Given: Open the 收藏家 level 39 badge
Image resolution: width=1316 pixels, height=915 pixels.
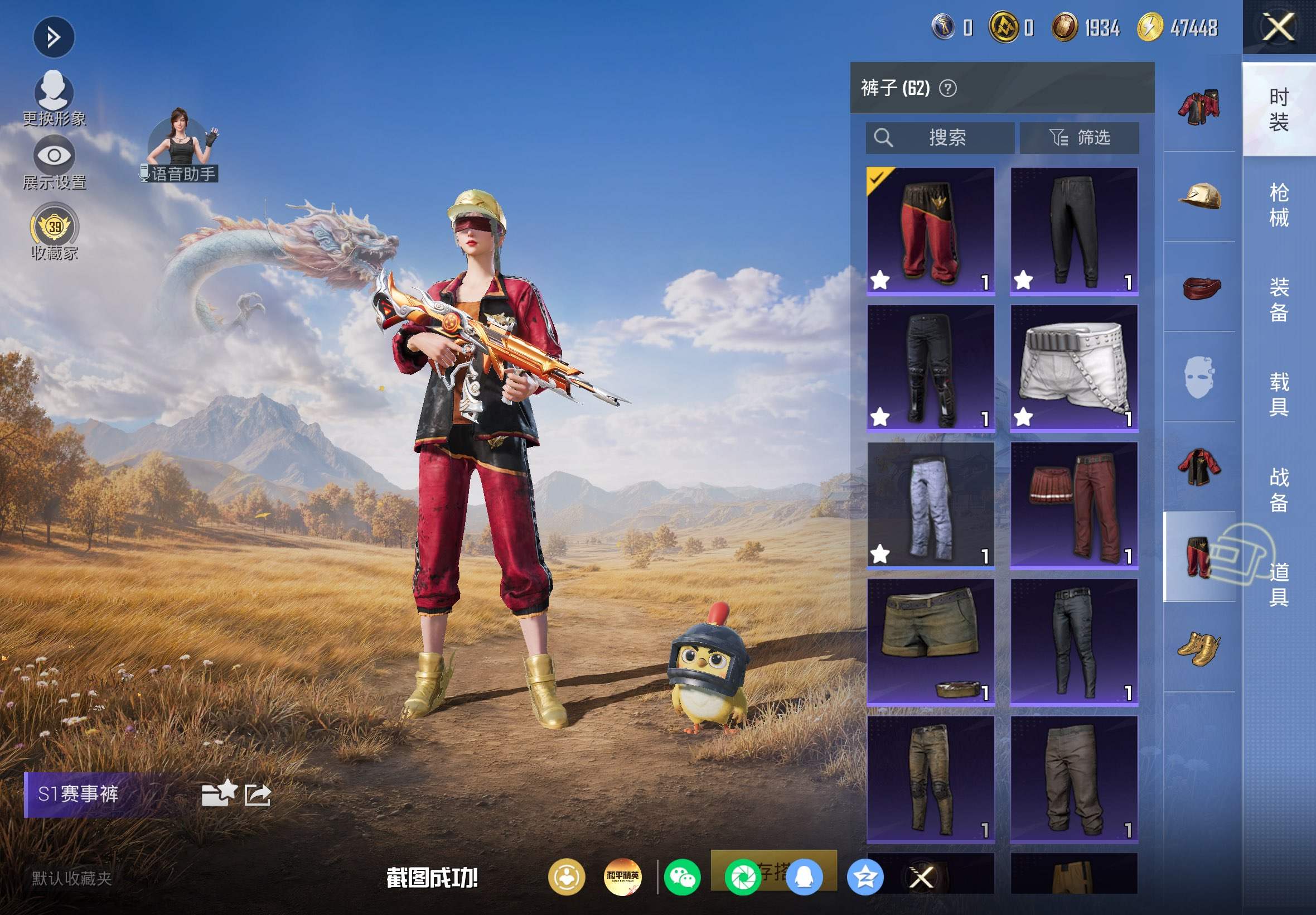Looking at the screenshot, I should [55, 232].
